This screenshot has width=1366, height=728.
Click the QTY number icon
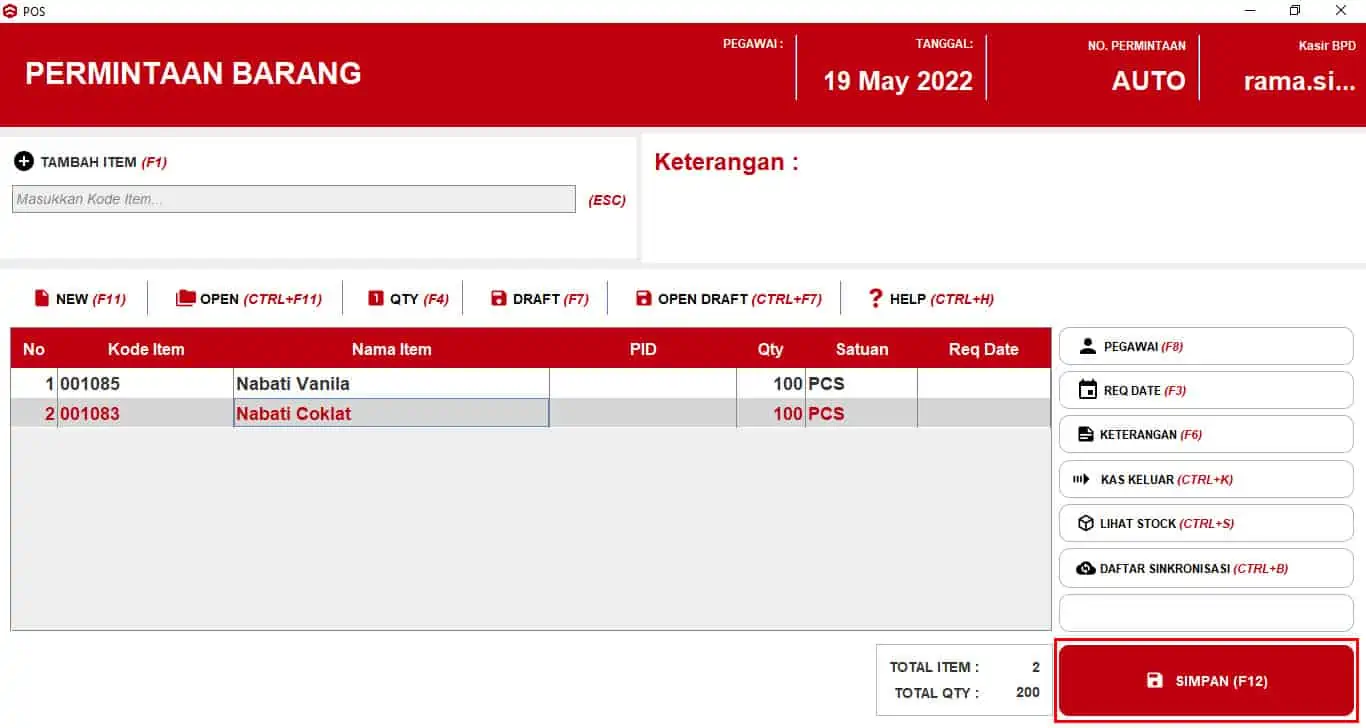coord(376,298)
